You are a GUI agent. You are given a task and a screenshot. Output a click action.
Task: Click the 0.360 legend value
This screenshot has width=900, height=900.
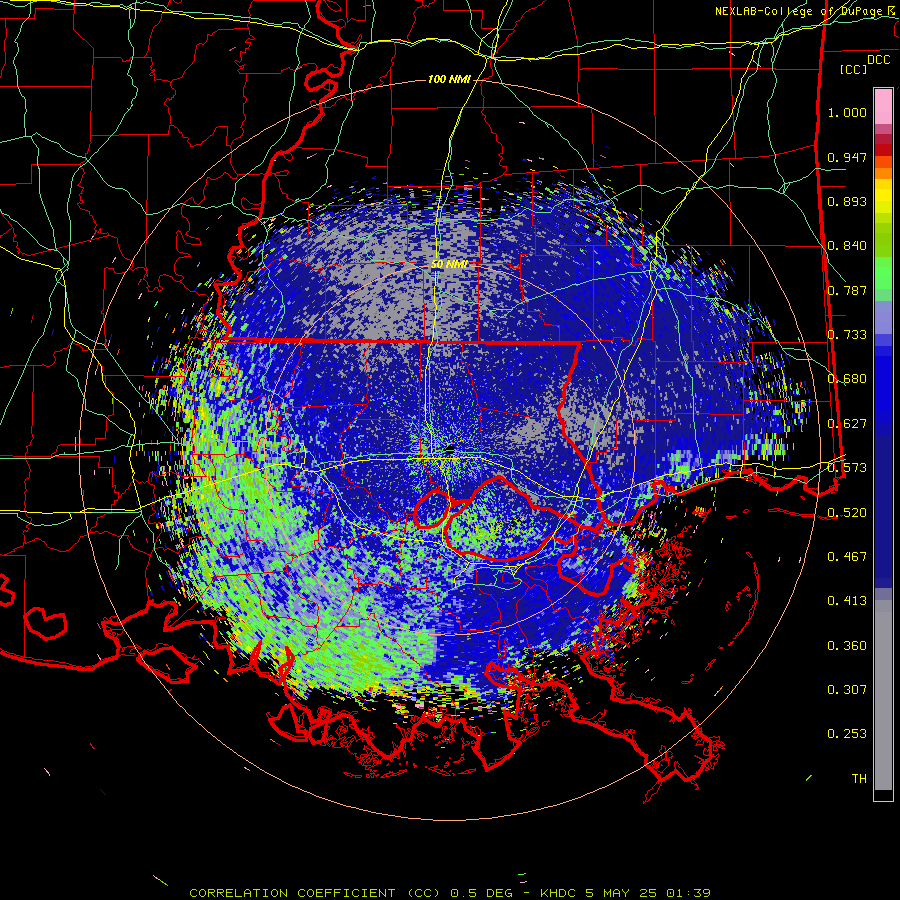[x=847, y=646]
